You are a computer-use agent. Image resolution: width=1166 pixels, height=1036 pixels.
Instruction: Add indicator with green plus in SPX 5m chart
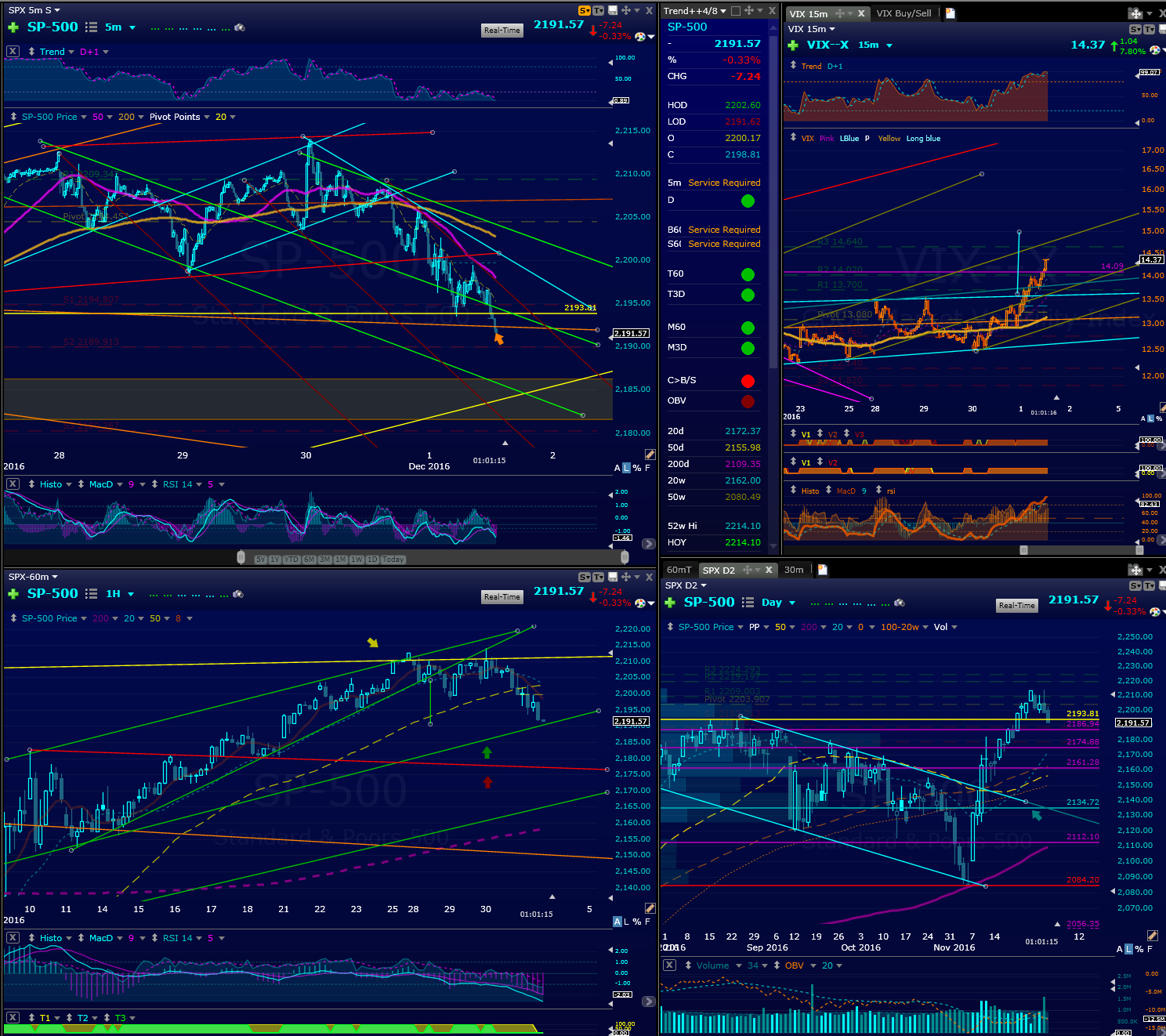pos(13,27)
